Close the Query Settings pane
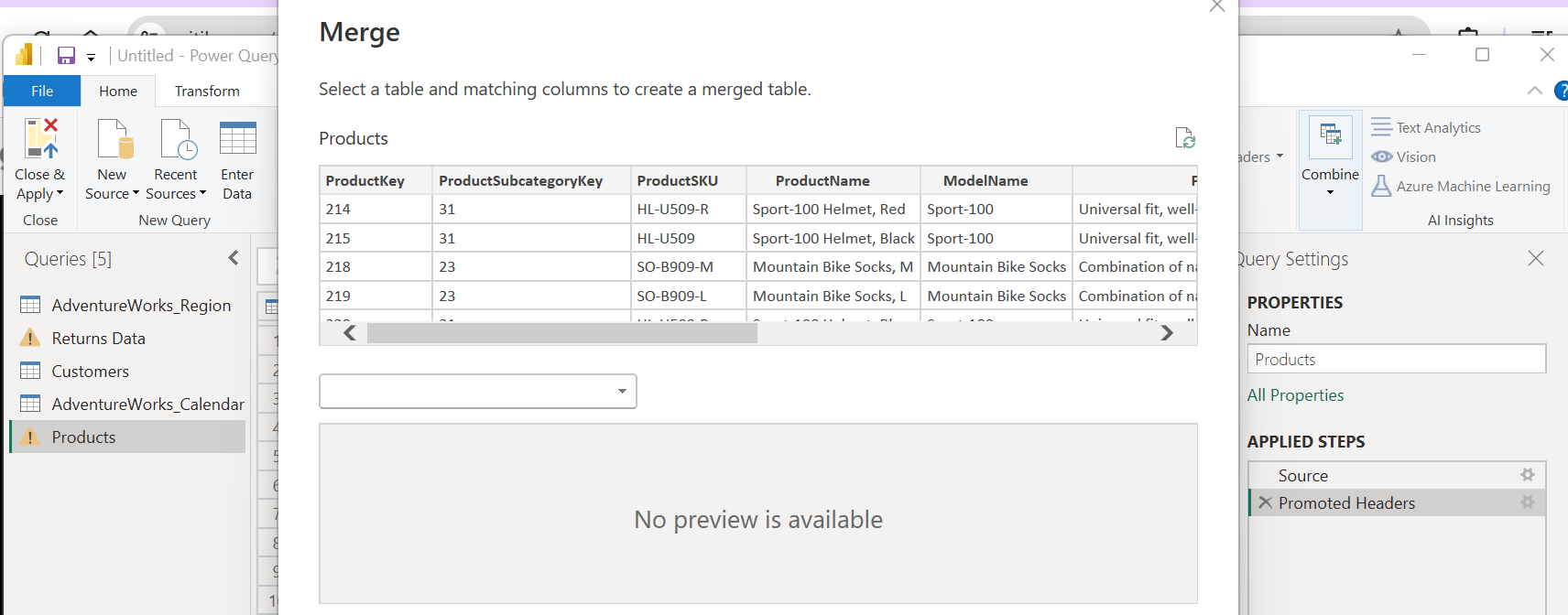Screen dimensions: 1568x615 (x=1536, y=258)
